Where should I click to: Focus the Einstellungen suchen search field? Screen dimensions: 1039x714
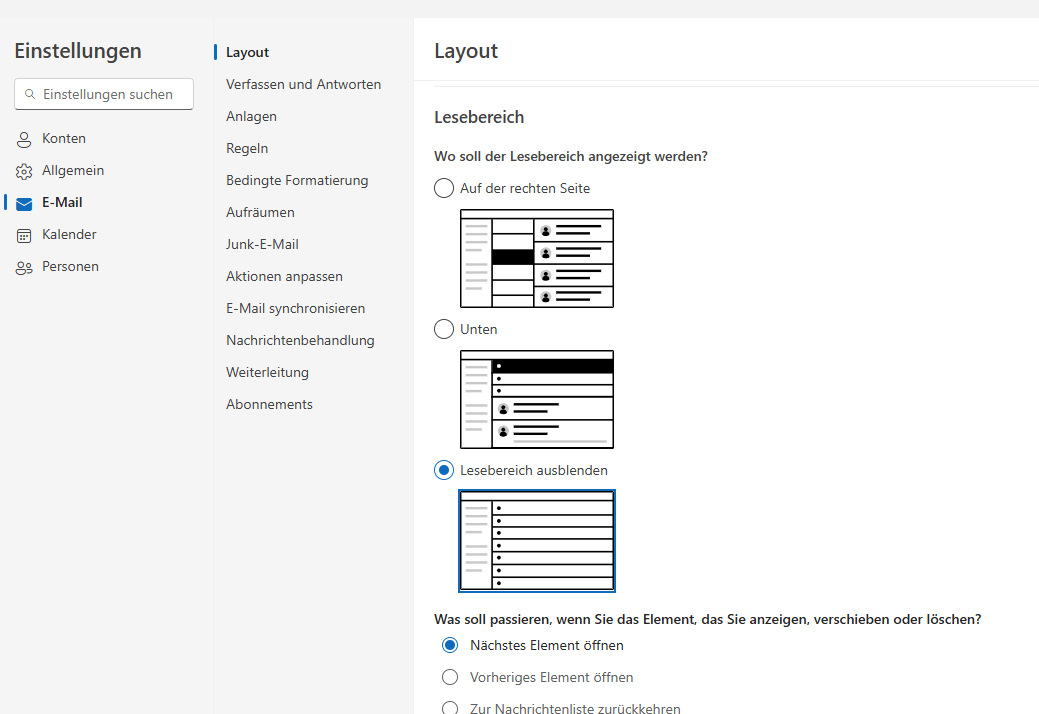coord(104,94)
